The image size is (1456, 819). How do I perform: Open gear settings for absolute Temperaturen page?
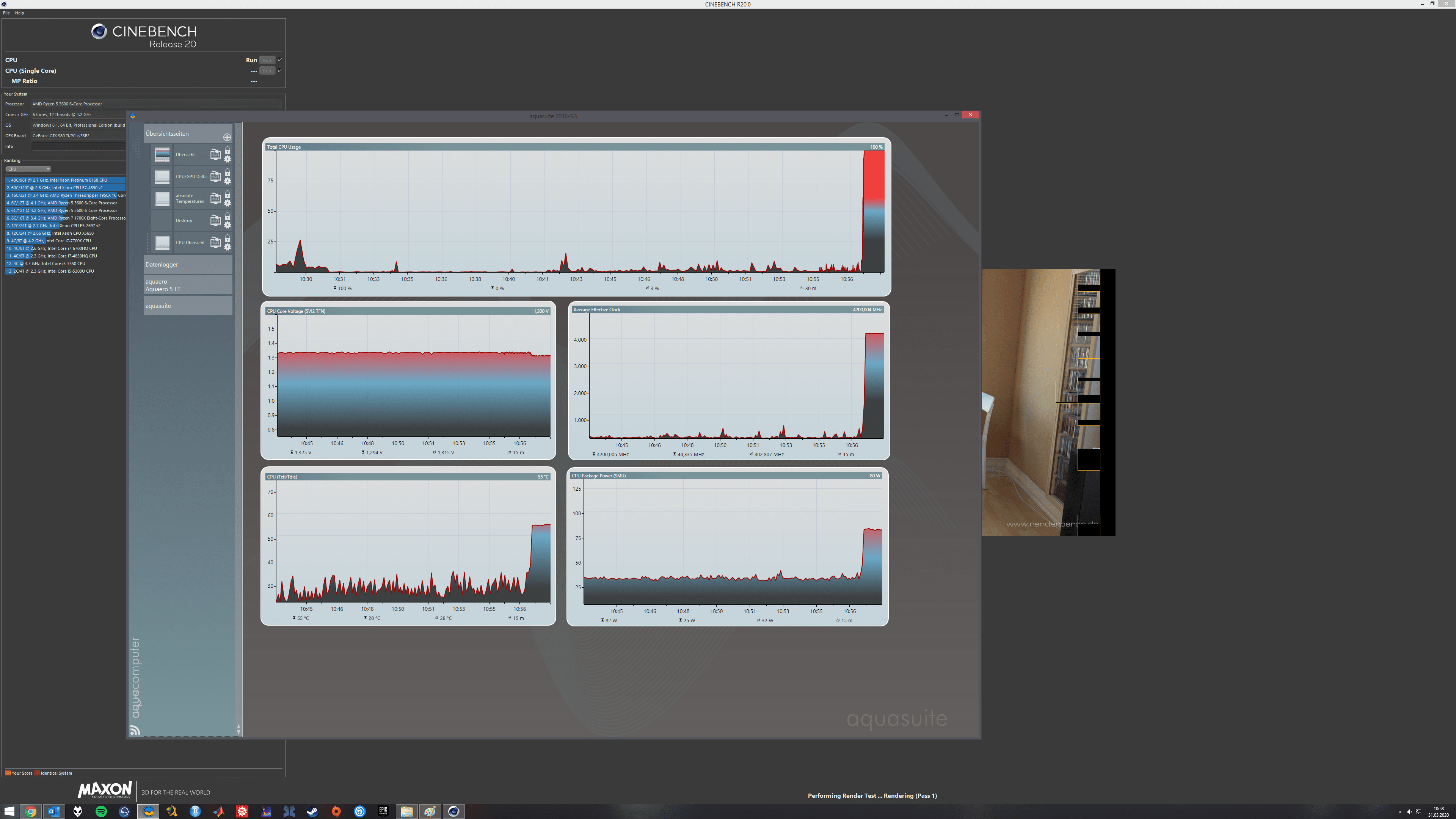coord(228,203)
